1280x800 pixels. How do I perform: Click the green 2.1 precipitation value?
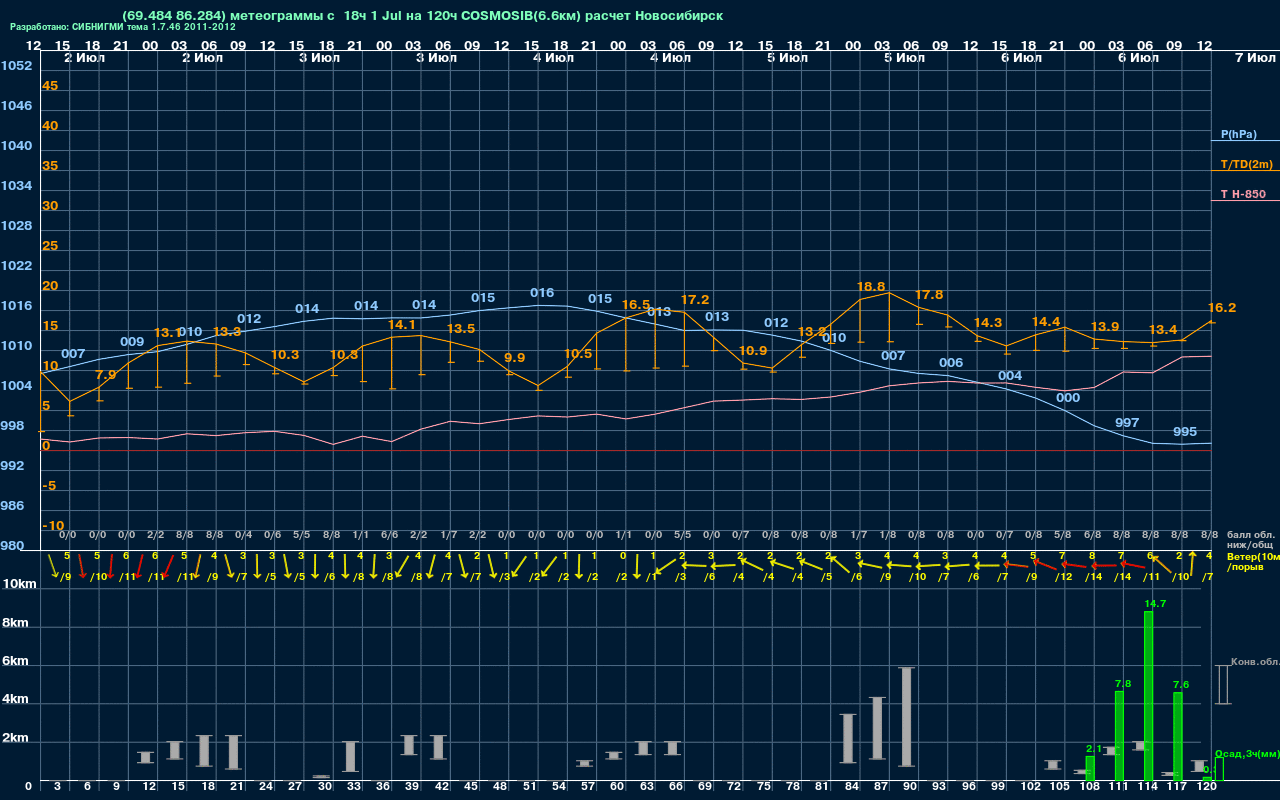pos(1094,748)
